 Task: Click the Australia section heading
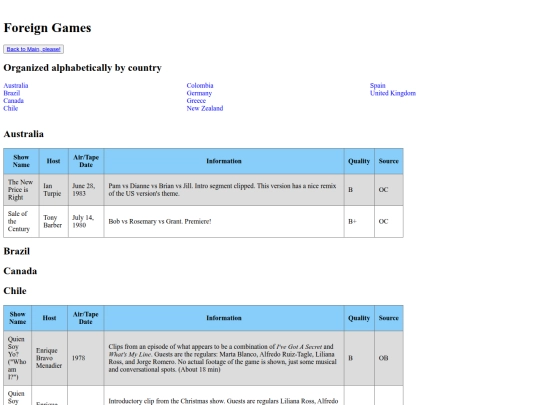23,134
